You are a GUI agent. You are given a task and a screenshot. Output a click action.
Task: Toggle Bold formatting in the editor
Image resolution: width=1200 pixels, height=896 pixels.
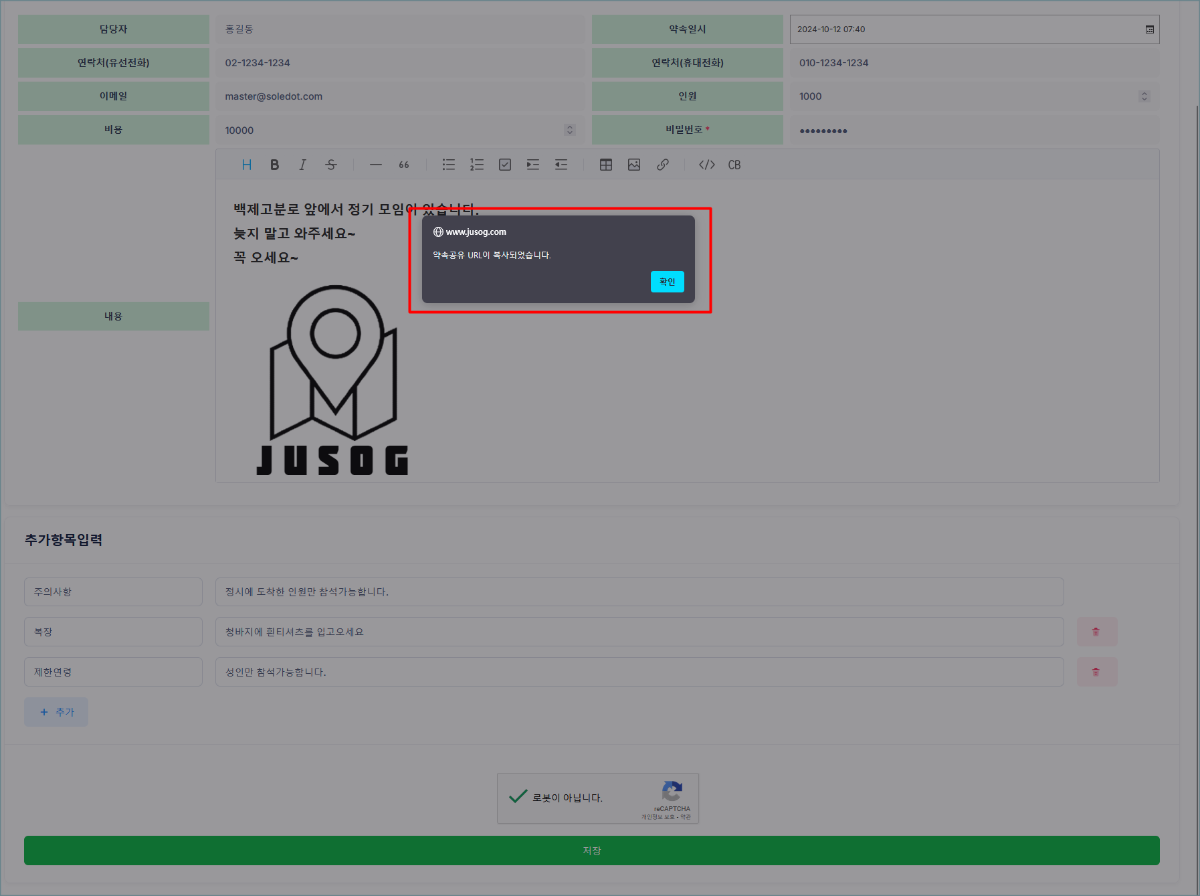[275, 165]
